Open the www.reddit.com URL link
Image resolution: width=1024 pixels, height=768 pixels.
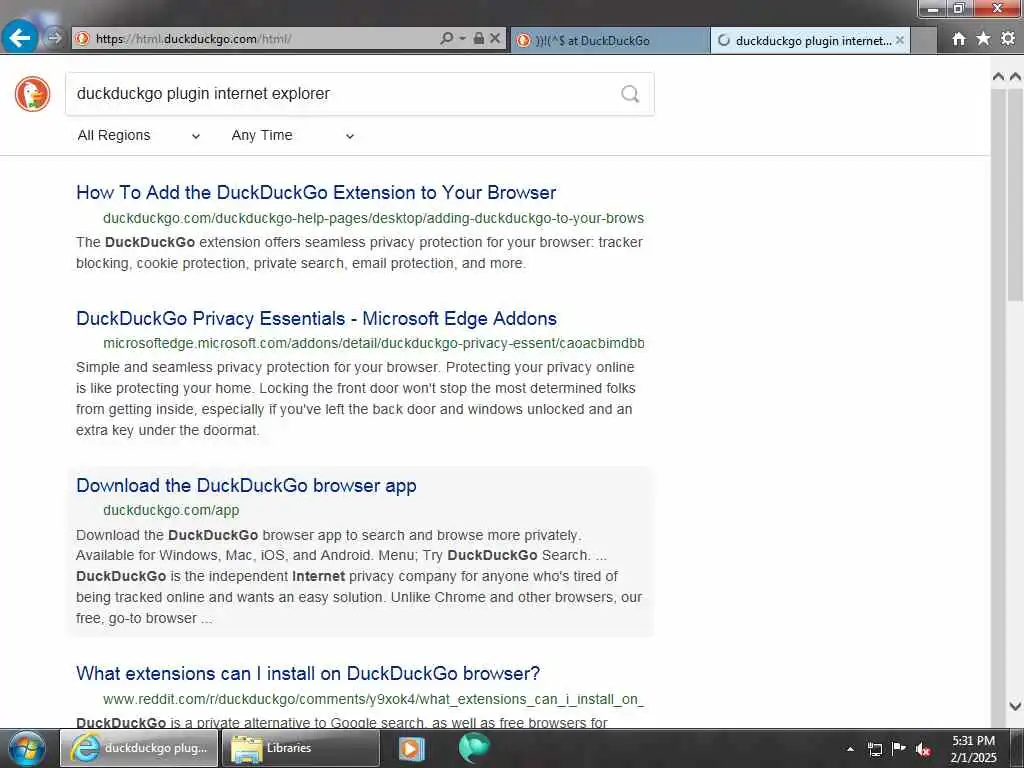(374, 699)
